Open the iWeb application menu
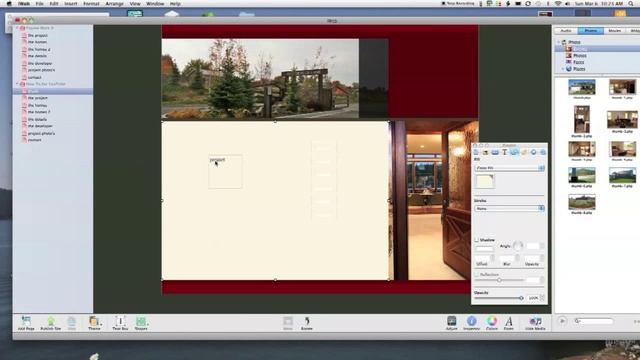This screenshot has width=640, height=360. point(24,4)
